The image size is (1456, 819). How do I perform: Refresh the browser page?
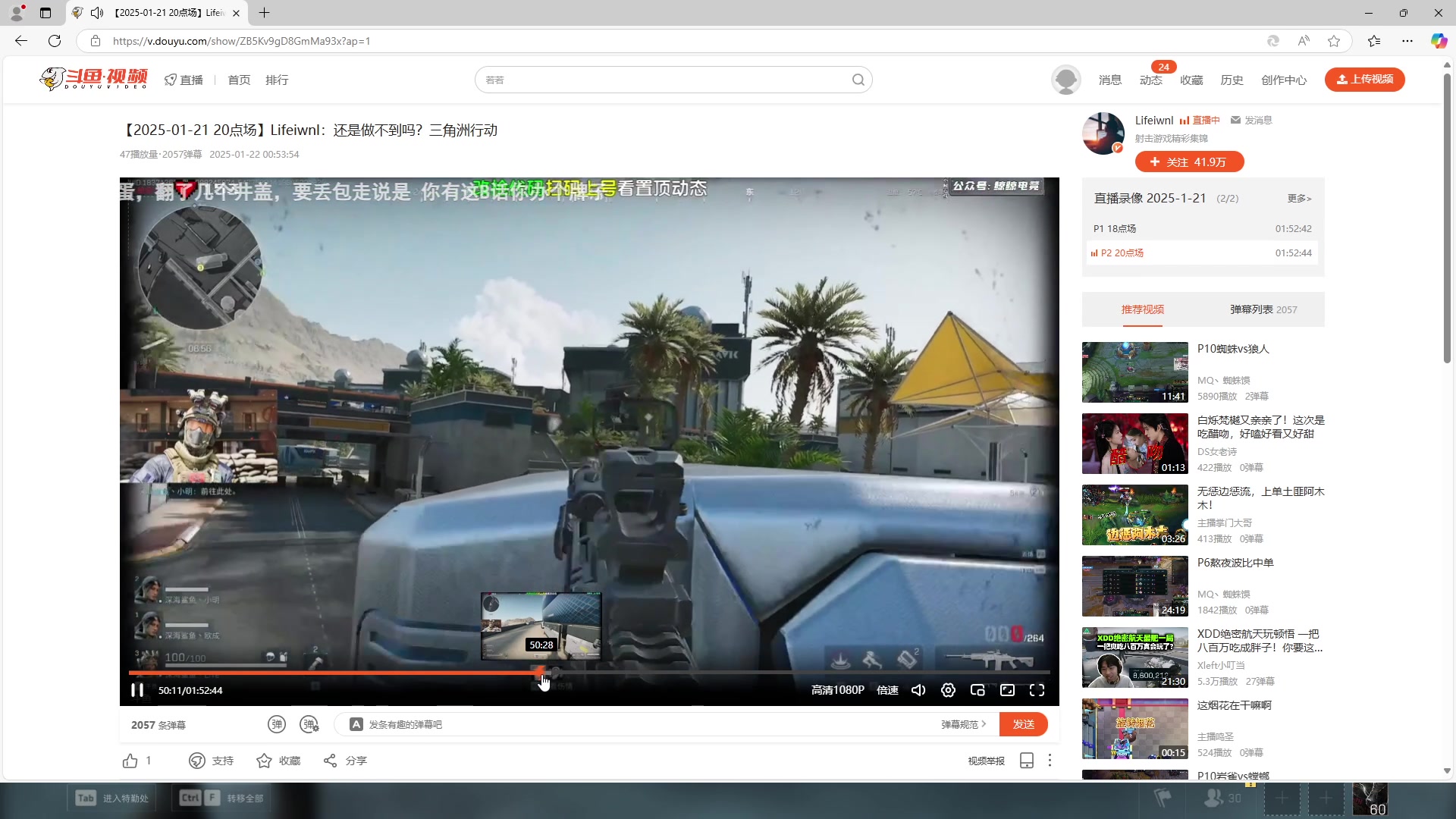click(x=55, y=41)
